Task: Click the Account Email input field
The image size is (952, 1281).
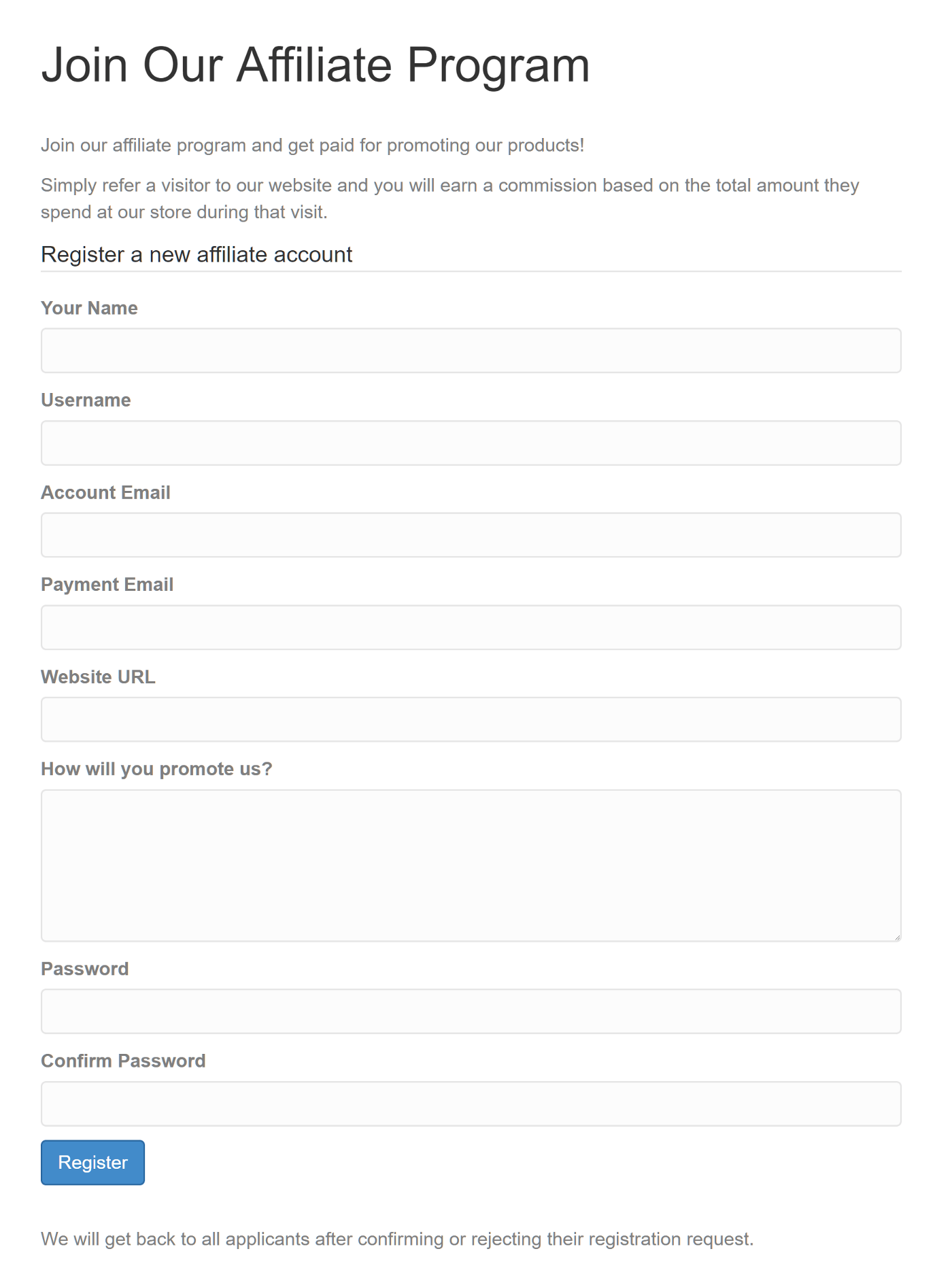Action: (x=471, y=534)
